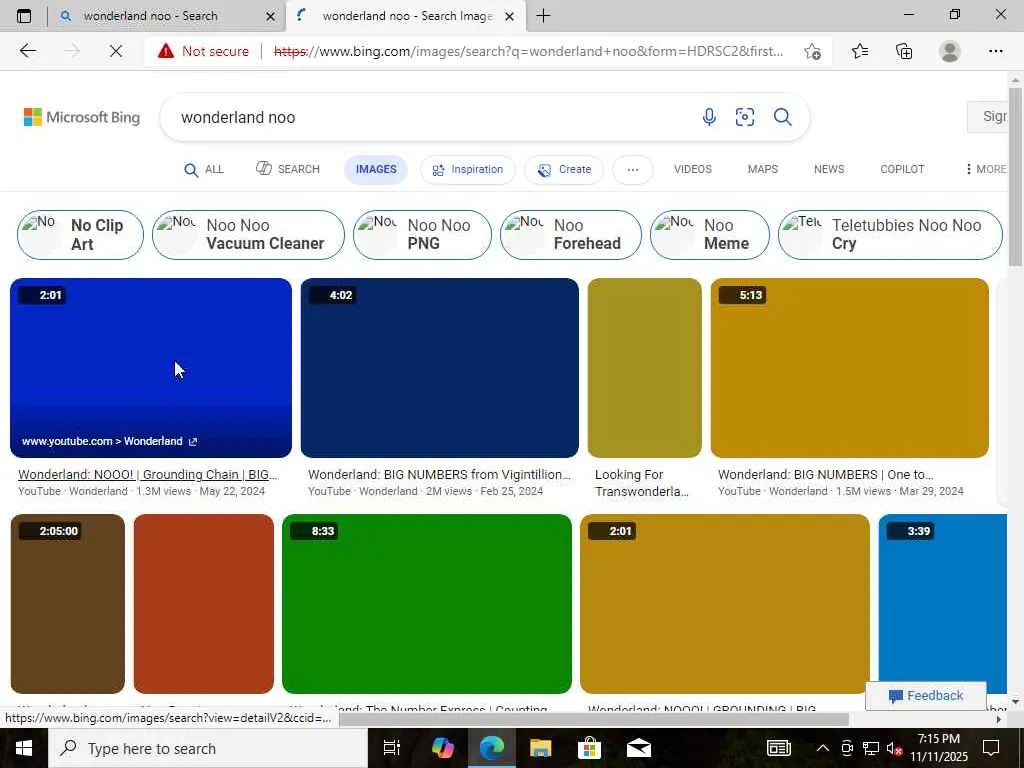Open the Inspiration pill
1024x768 pixels.
pyautogui.click(x=468, y=169)
